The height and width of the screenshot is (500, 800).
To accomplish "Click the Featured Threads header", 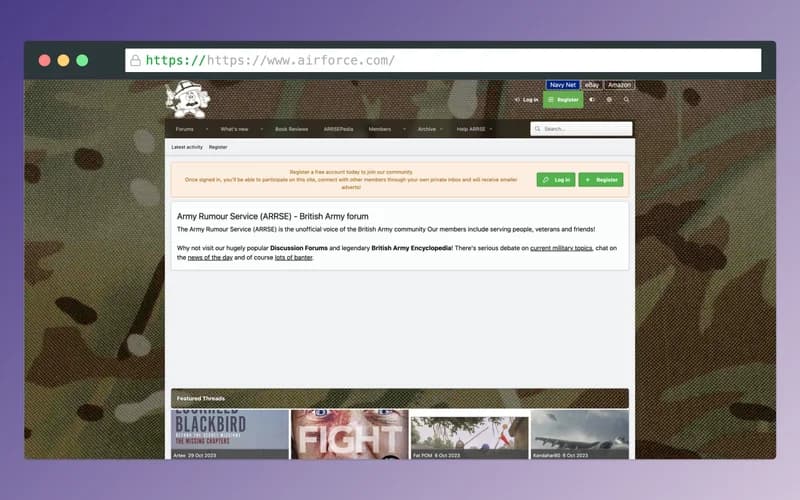I will coord(399,398).
